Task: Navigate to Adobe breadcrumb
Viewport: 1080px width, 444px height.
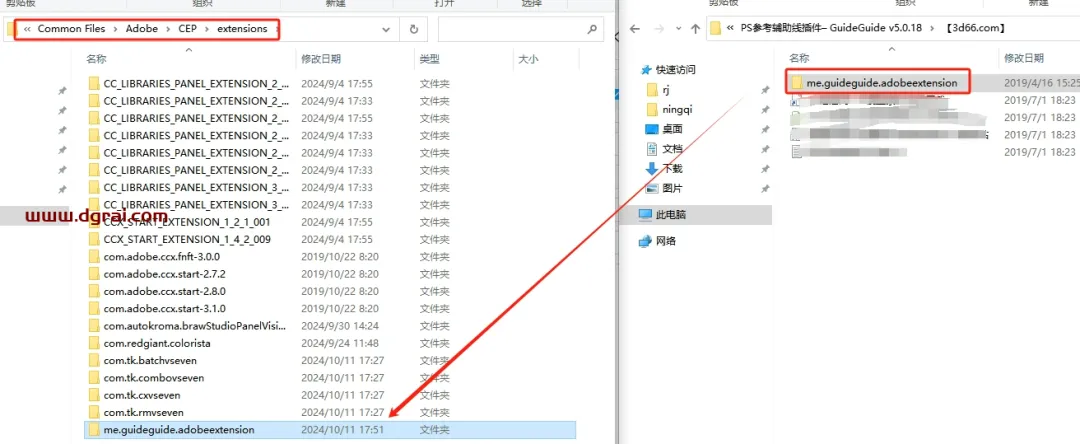Action: 141,29
